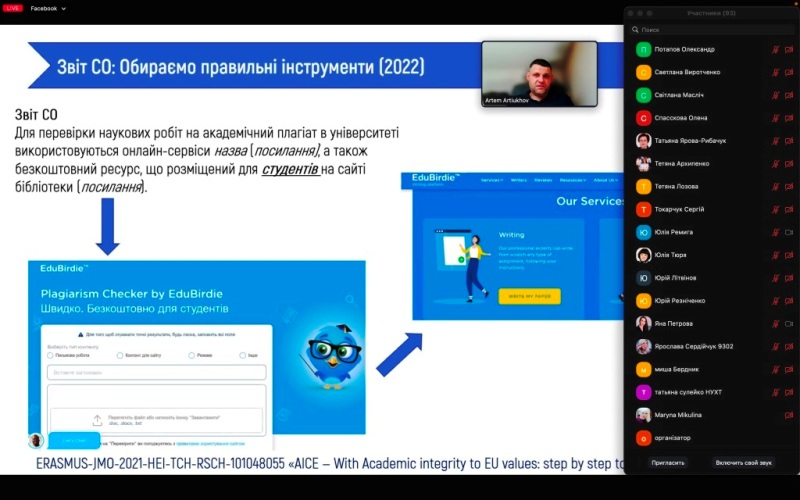This screenshot has width=800, height=500.
Task: Click video-off icon for миша Бердник
Action: 789,369
